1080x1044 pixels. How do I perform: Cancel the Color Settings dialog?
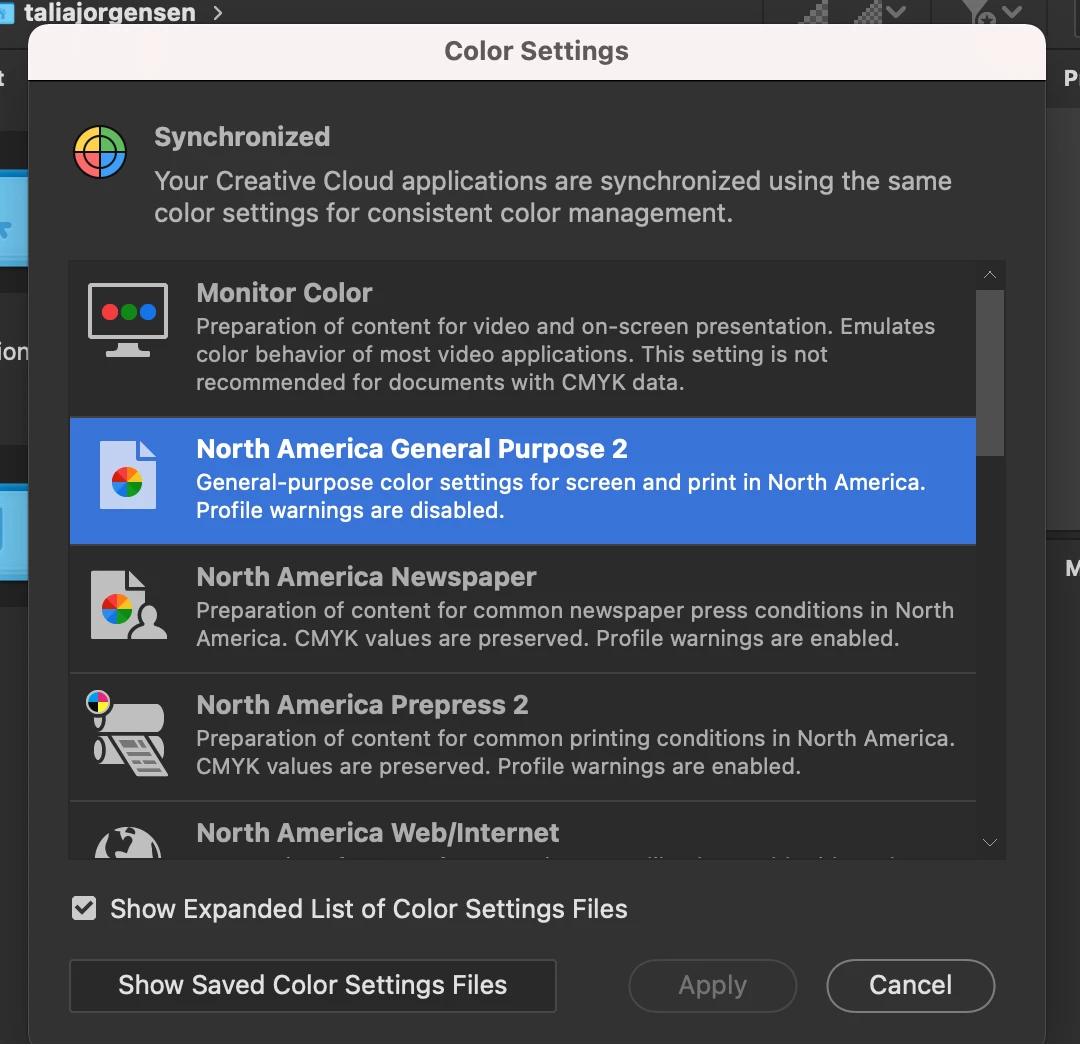click(x=911, y=985)
